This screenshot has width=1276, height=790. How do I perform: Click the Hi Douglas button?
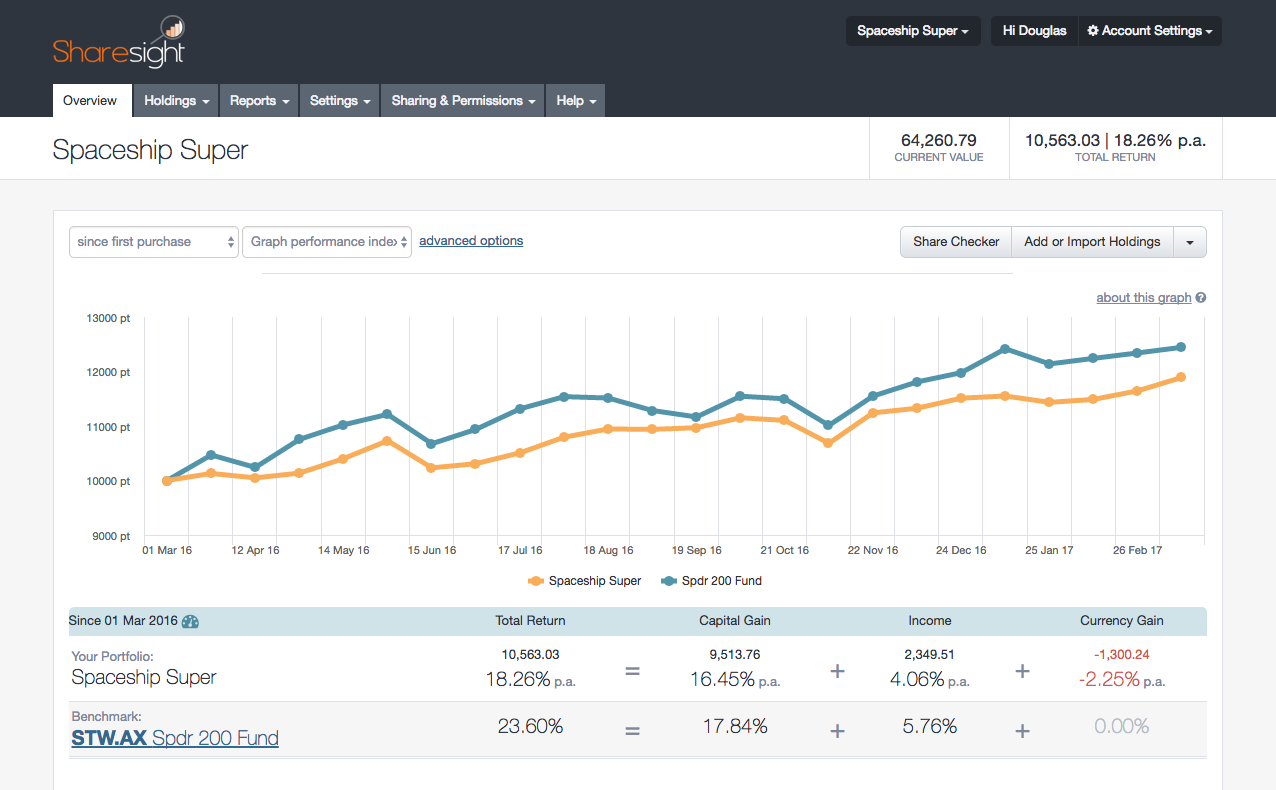[1034, 31]
